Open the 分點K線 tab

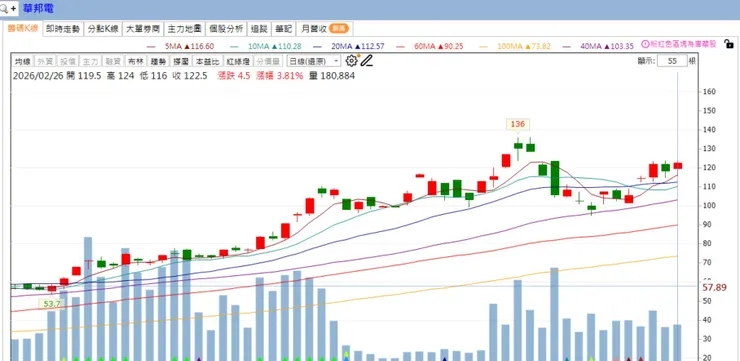pyautogui.click(x=103, y=29)
